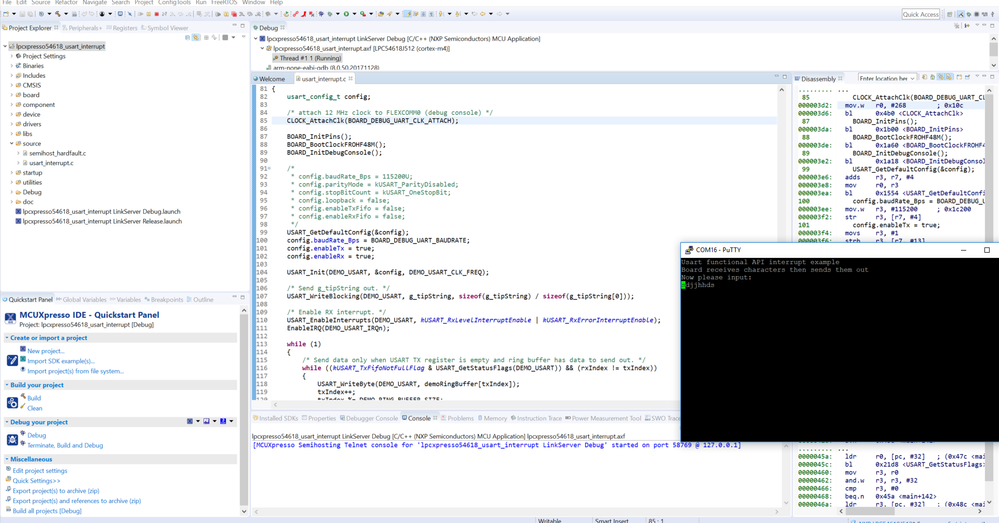Click the PuTTY window title icon
Image resolution: width=999 pixels, height=523 pixels.
689,250
